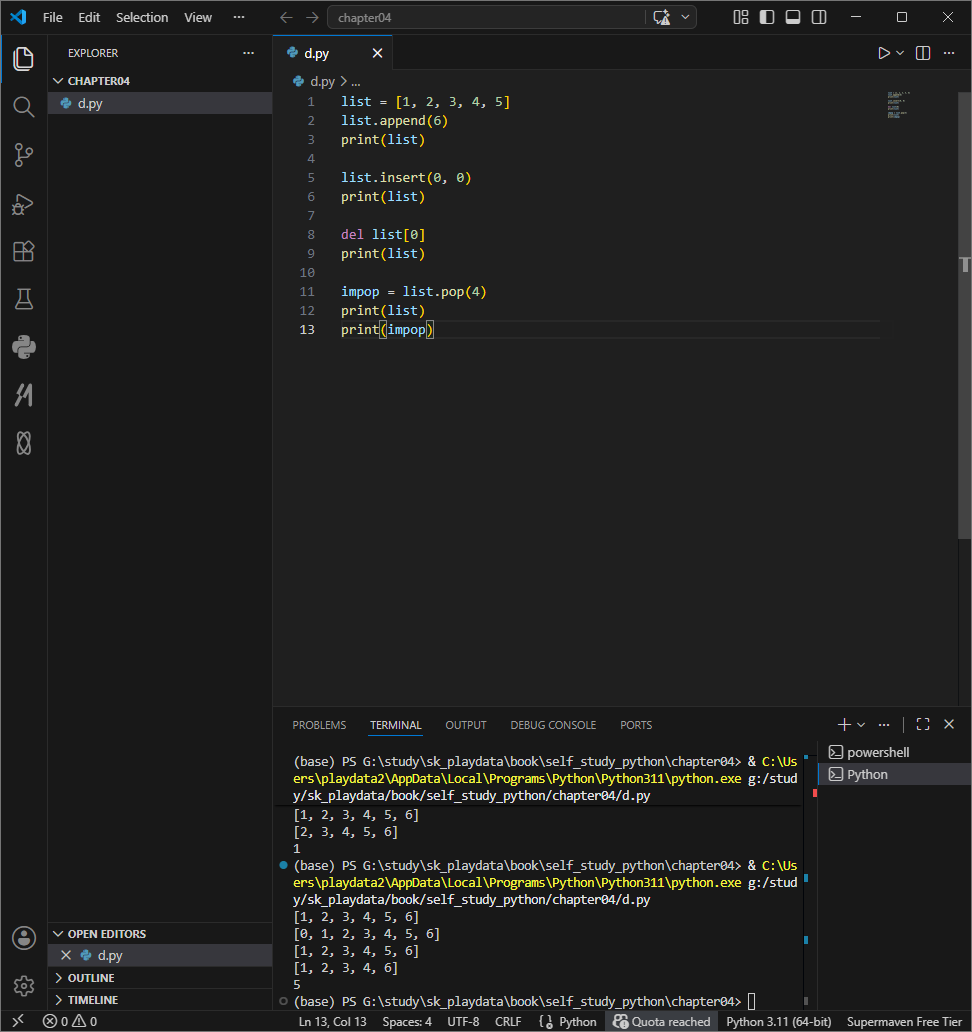Open the Edit menu

click(x=89, y=18)
